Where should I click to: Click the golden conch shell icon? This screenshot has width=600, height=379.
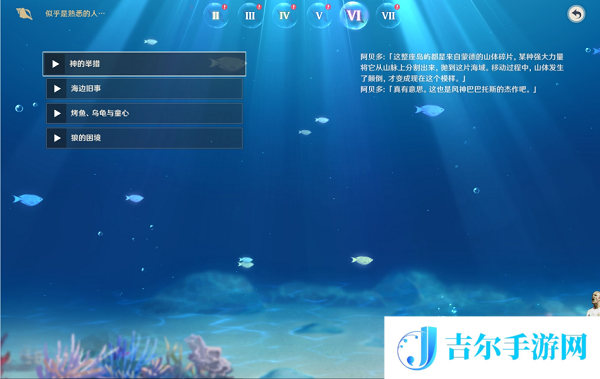pos(24,14)
